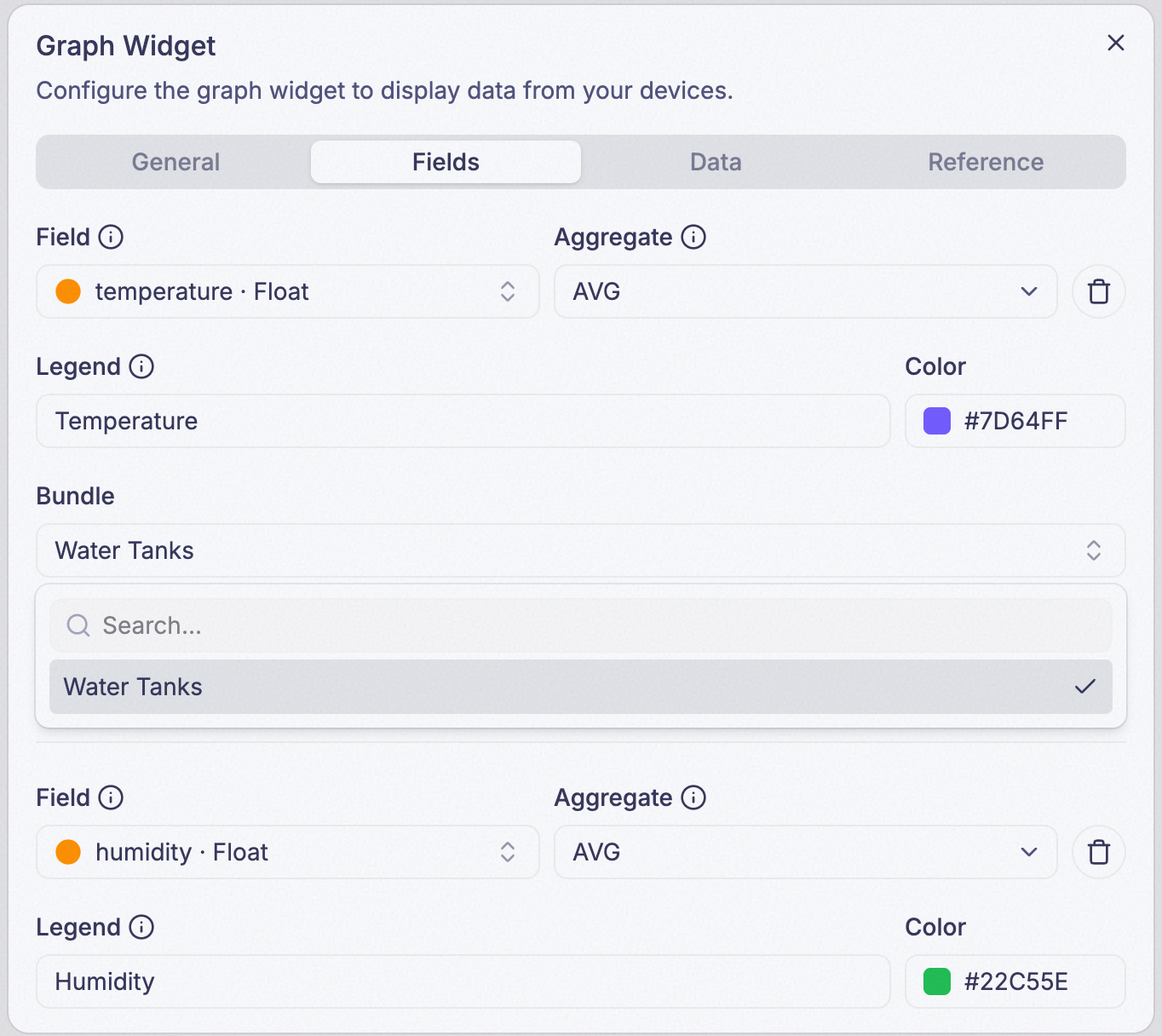Open the temperature · Float field selector
Screen dimensions: 1162x1036
pos(288,291)
